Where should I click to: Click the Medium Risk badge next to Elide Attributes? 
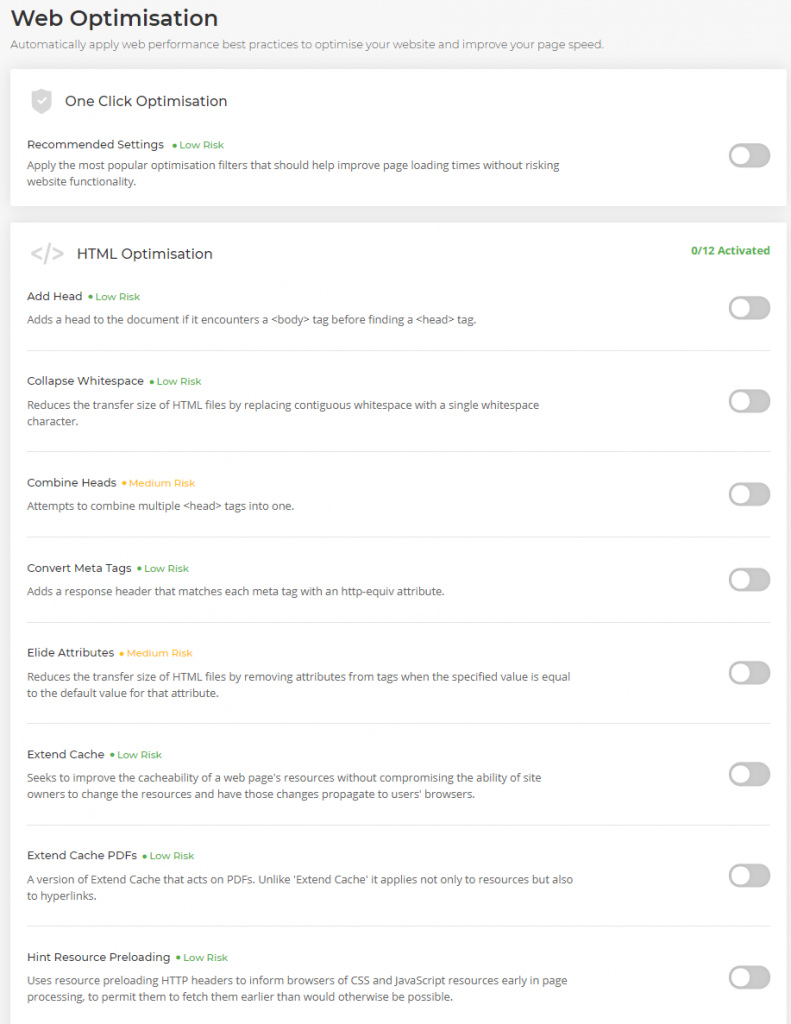[156, 653]
